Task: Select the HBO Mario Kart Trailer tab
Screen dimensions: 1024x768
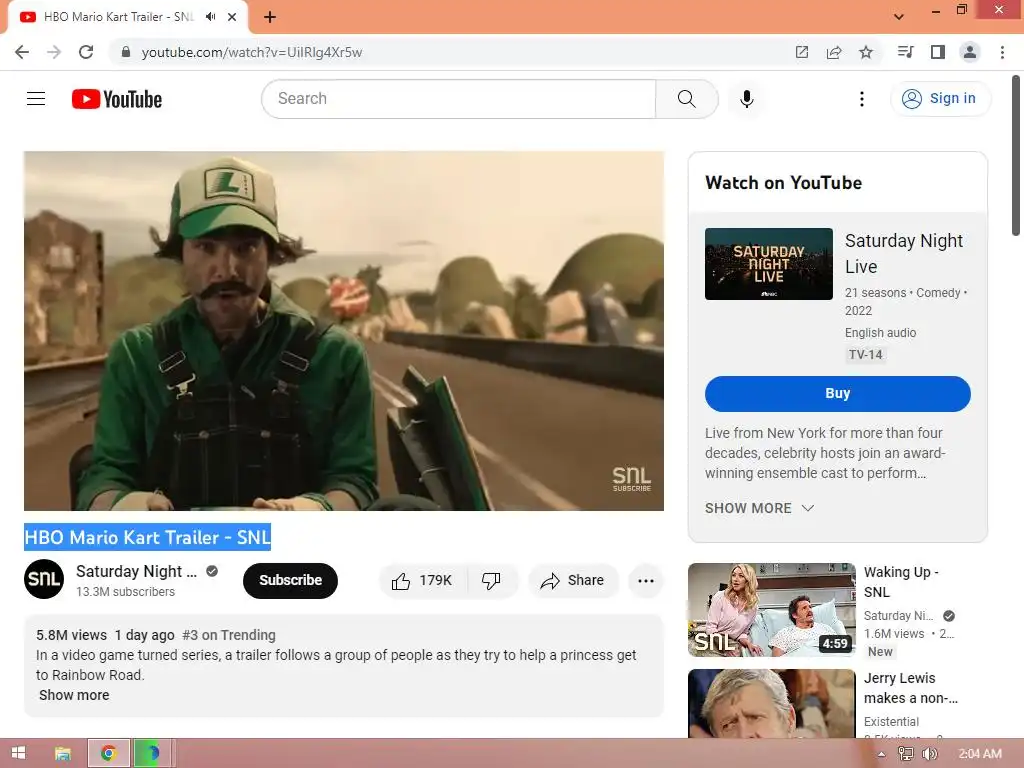Action: (118, 17)
